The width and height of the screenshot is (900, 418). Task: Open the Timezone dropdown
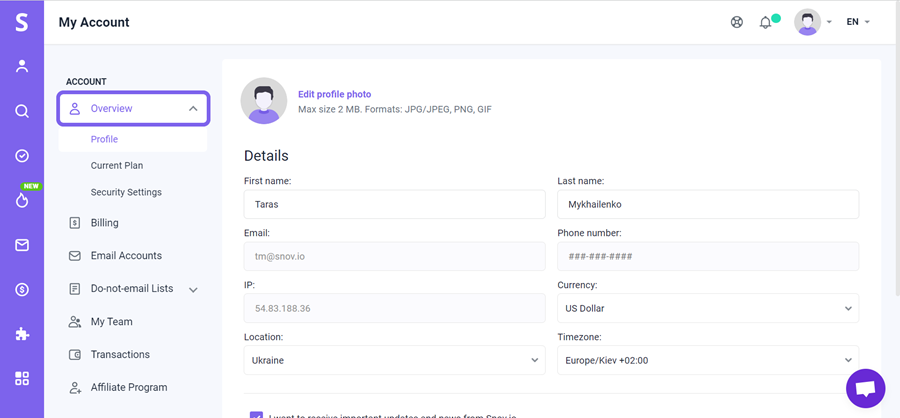[x=708, y=360]
